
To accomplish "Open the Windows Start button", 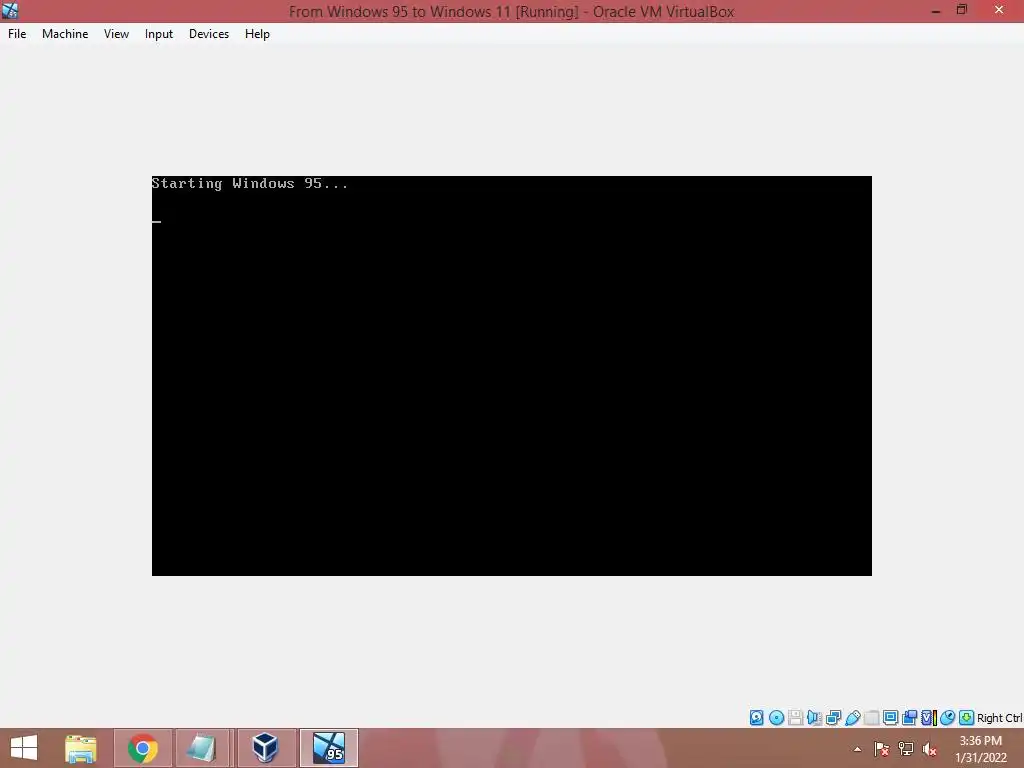I will (24, 748).
